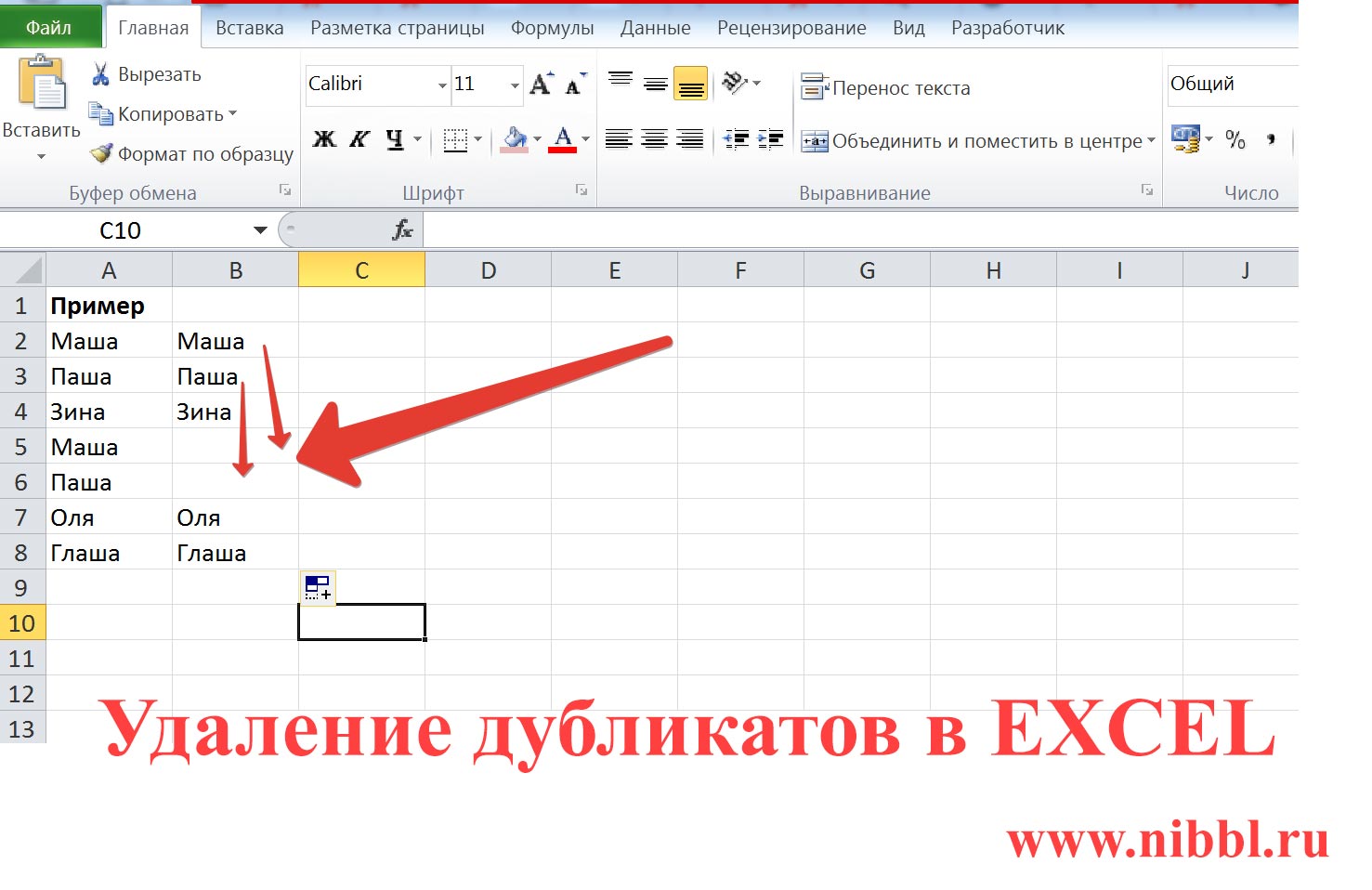
Task: Increase indent icon
Action: click(x=771, y=139)
